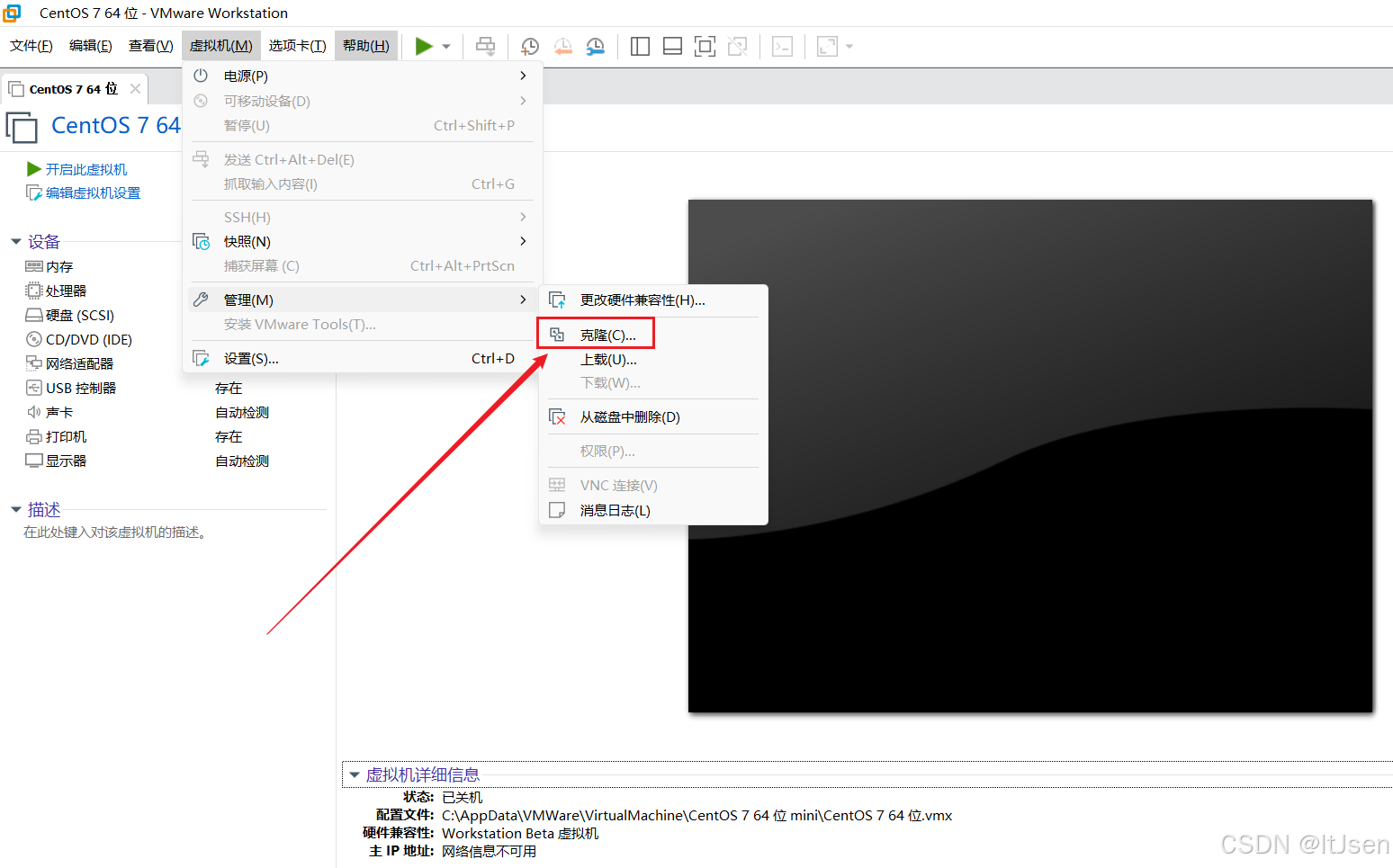Click the 编辑虚拟机设置 link
The image size is (1393, 868).
[x=94, y=192]
